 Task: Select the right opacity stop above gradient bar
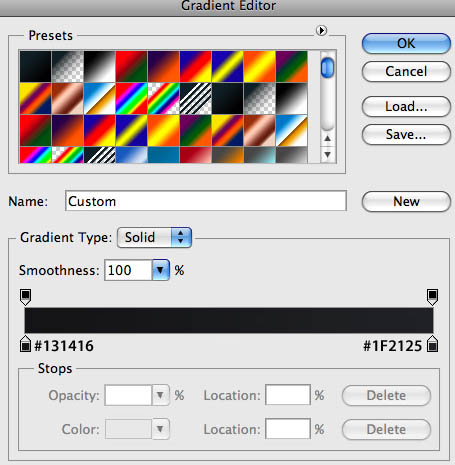coord(432,297)
